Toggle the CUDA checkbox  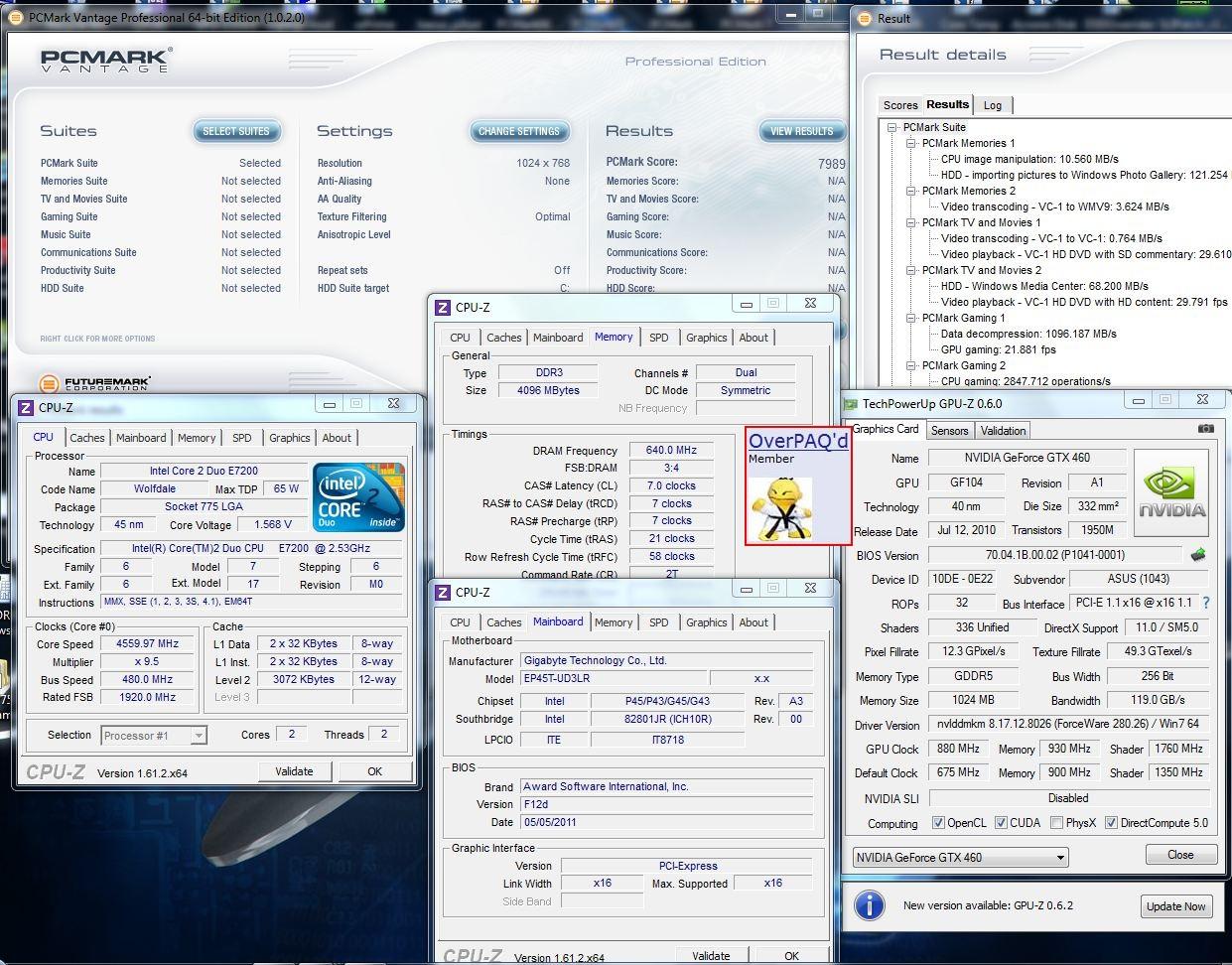click(1001, 823)
